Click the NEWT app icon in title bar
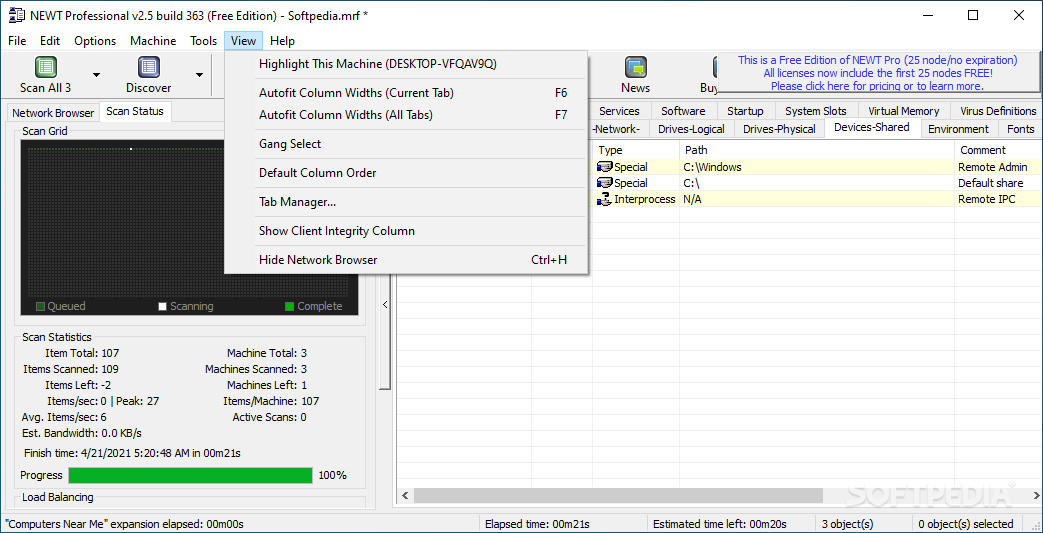 [x=15, y=15]
